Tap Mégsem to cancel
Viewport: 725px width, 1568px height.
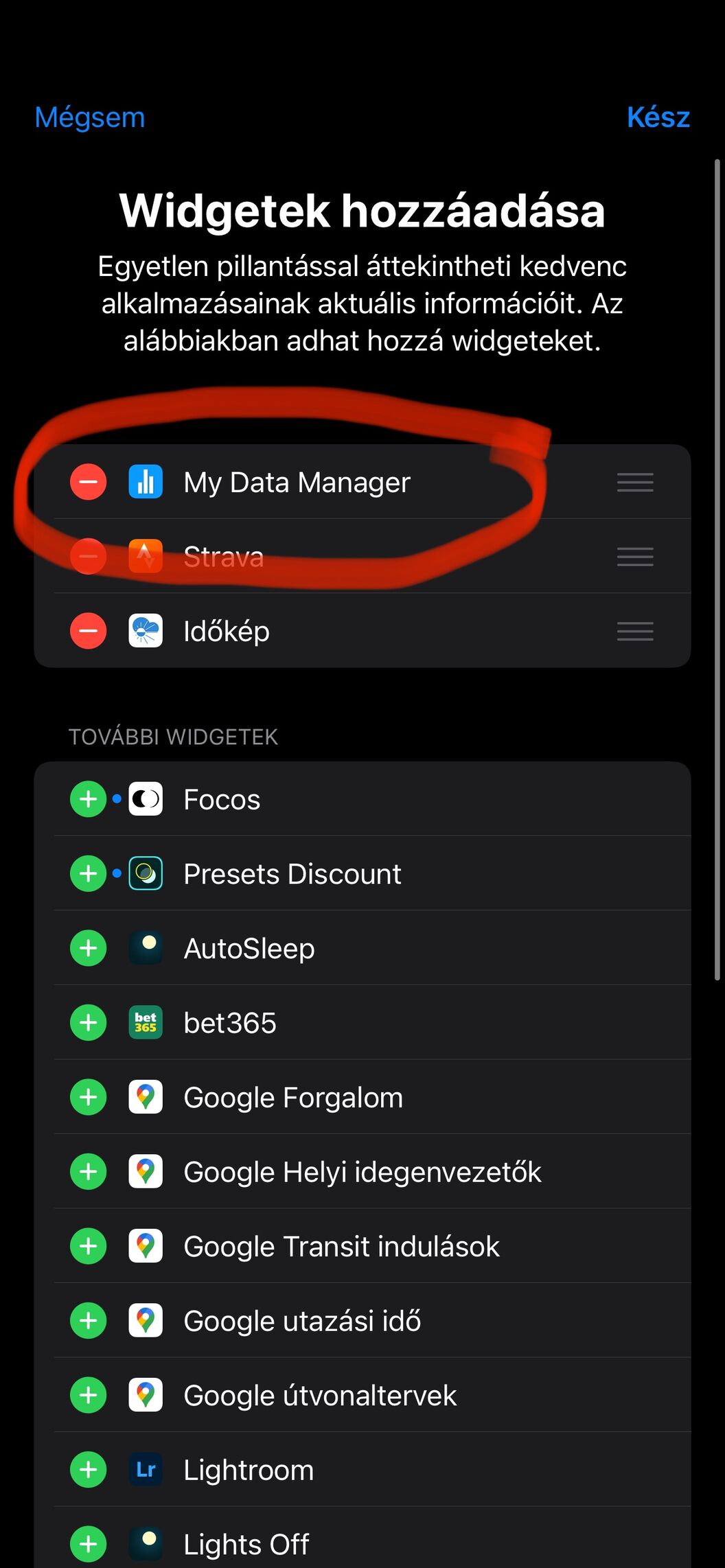(x=90, y=117)
